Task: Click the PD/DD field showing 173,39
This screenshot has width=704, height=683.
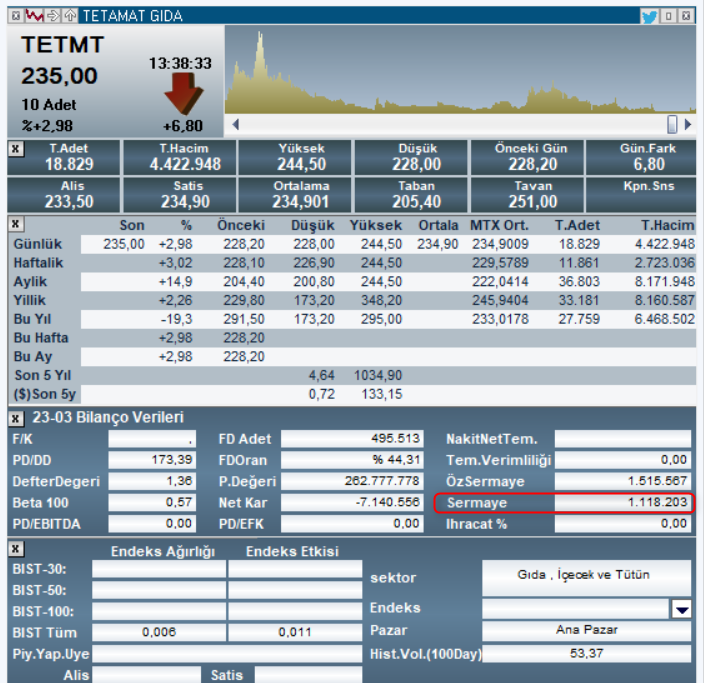Action: pos(152,460)
